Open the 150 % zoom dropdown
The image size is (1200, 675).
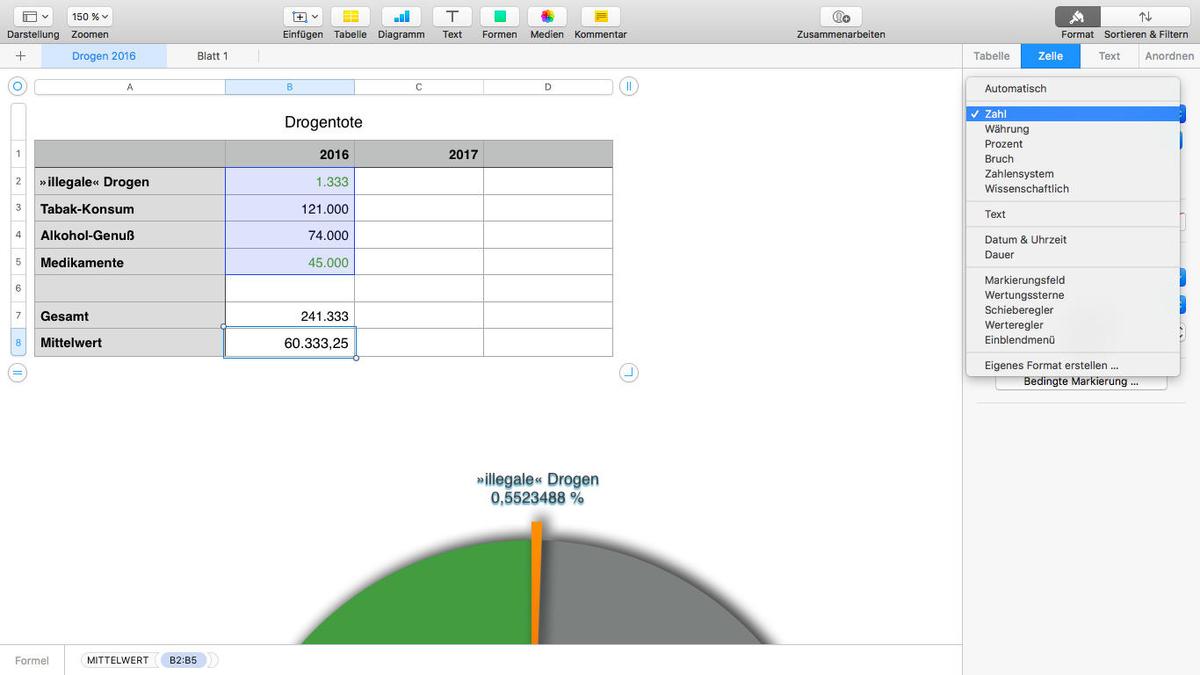pyautogui.click(x=90, y=17)
